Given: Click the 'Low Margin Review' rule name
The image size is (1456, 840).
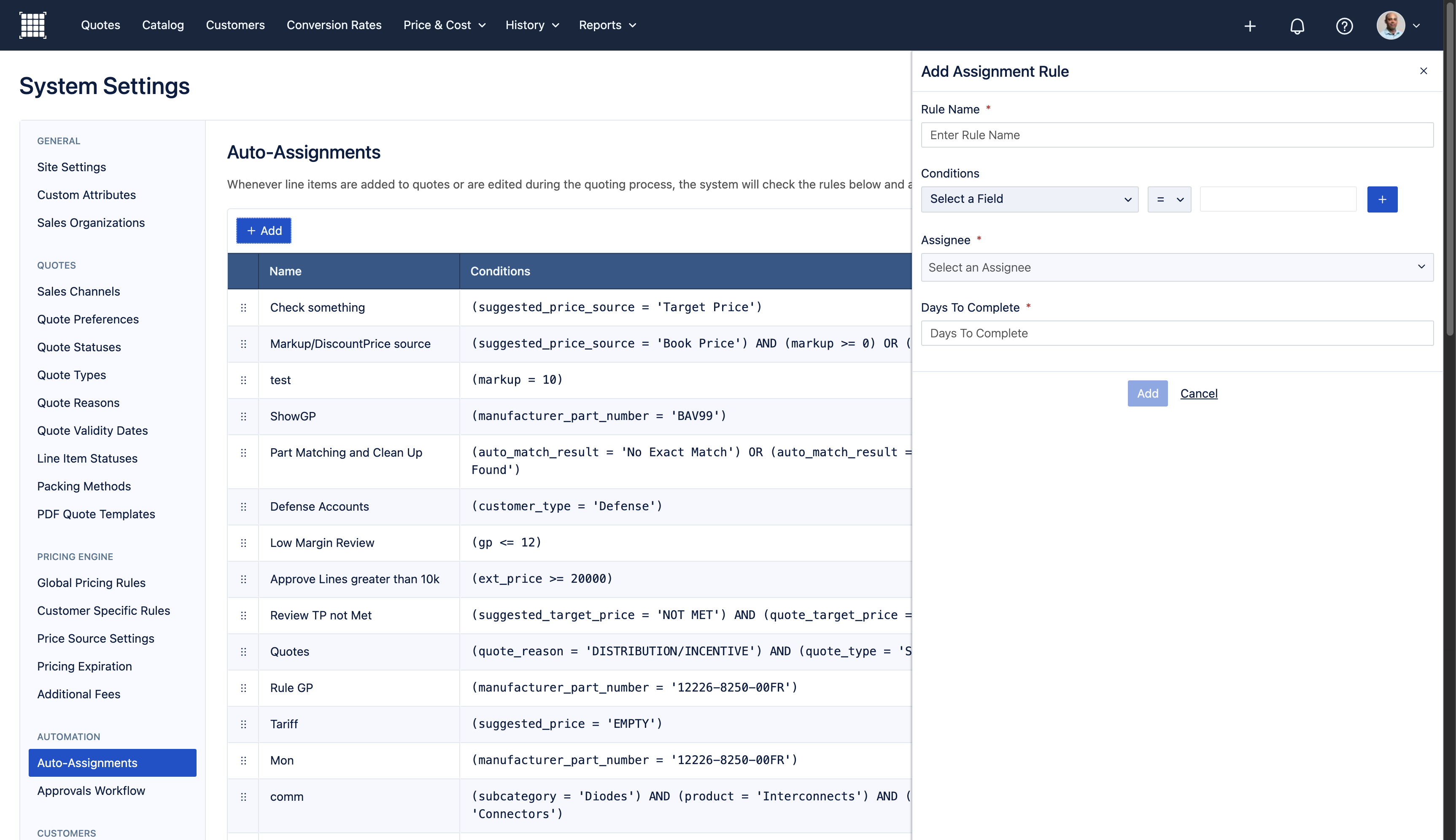Looking at the screenshot, I should (322, 543).
